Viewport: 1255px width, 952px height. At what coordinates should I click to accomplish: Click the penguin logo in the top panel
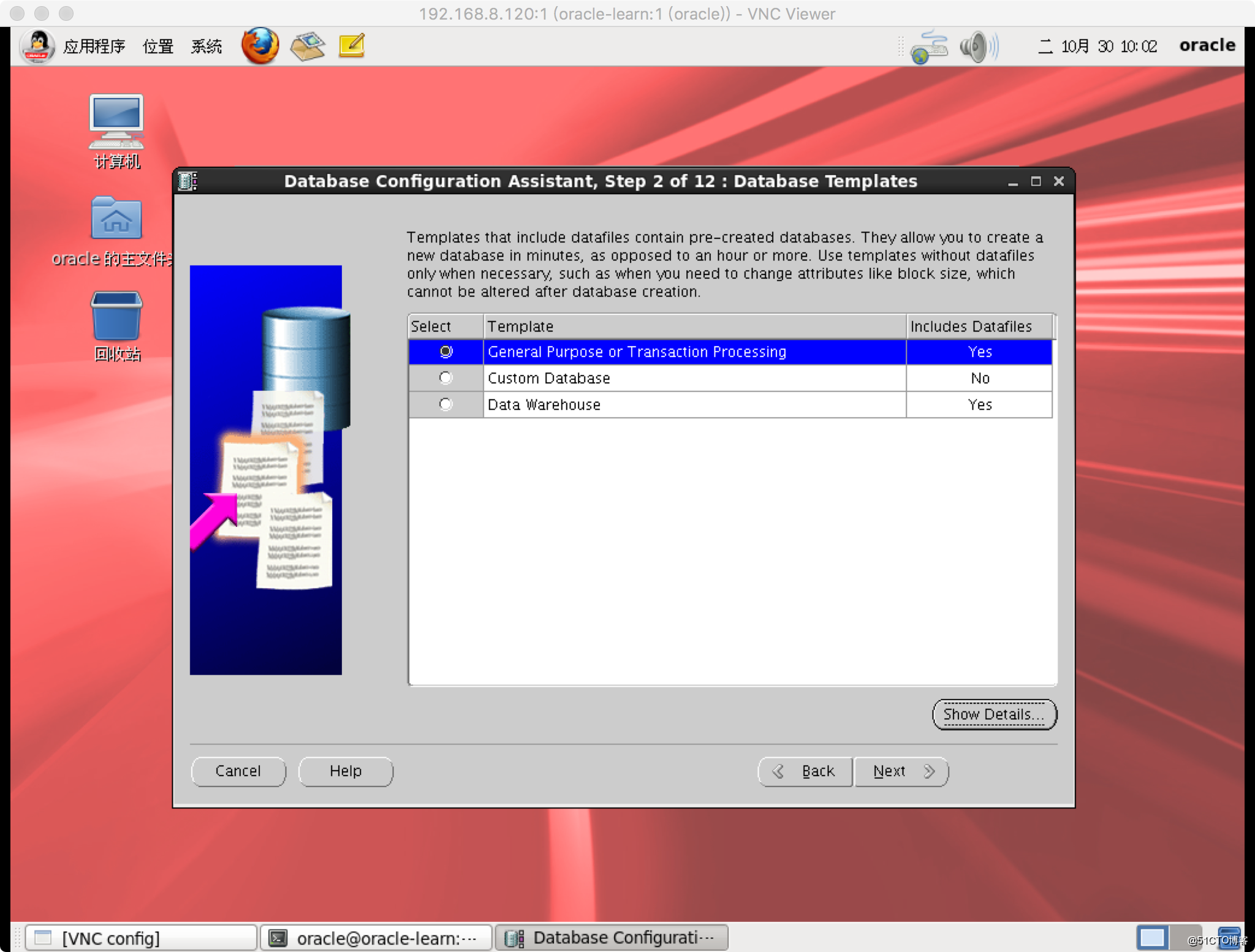(38, 46)
